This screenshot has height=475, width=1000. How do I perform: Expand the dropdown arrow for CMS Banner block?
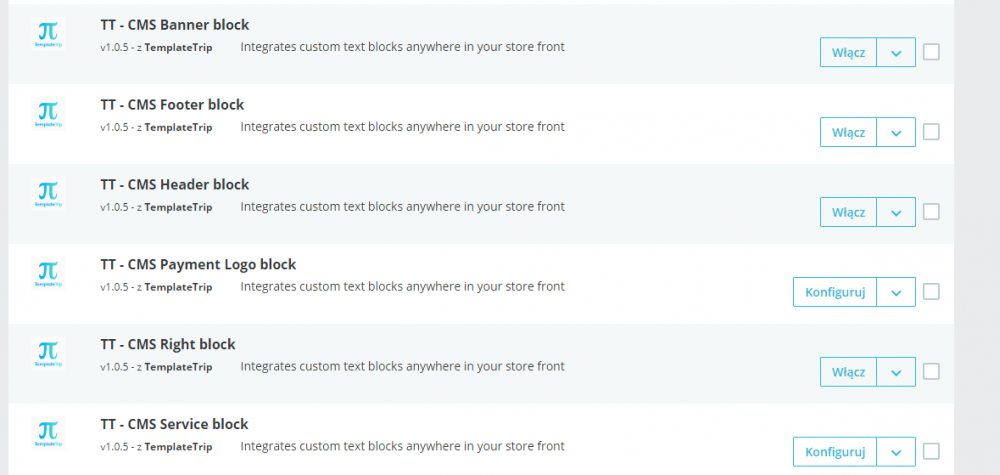click(896, 52)
